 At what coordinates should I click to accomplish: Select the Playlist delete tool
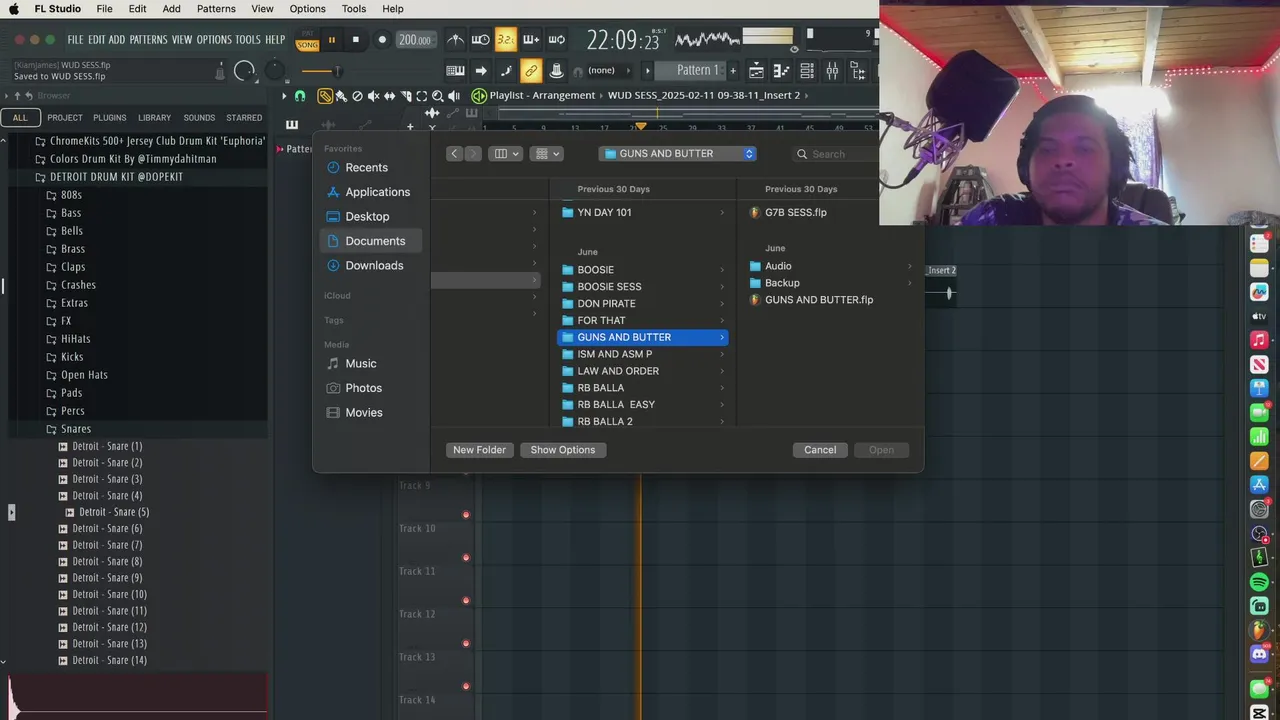[357, 96]
